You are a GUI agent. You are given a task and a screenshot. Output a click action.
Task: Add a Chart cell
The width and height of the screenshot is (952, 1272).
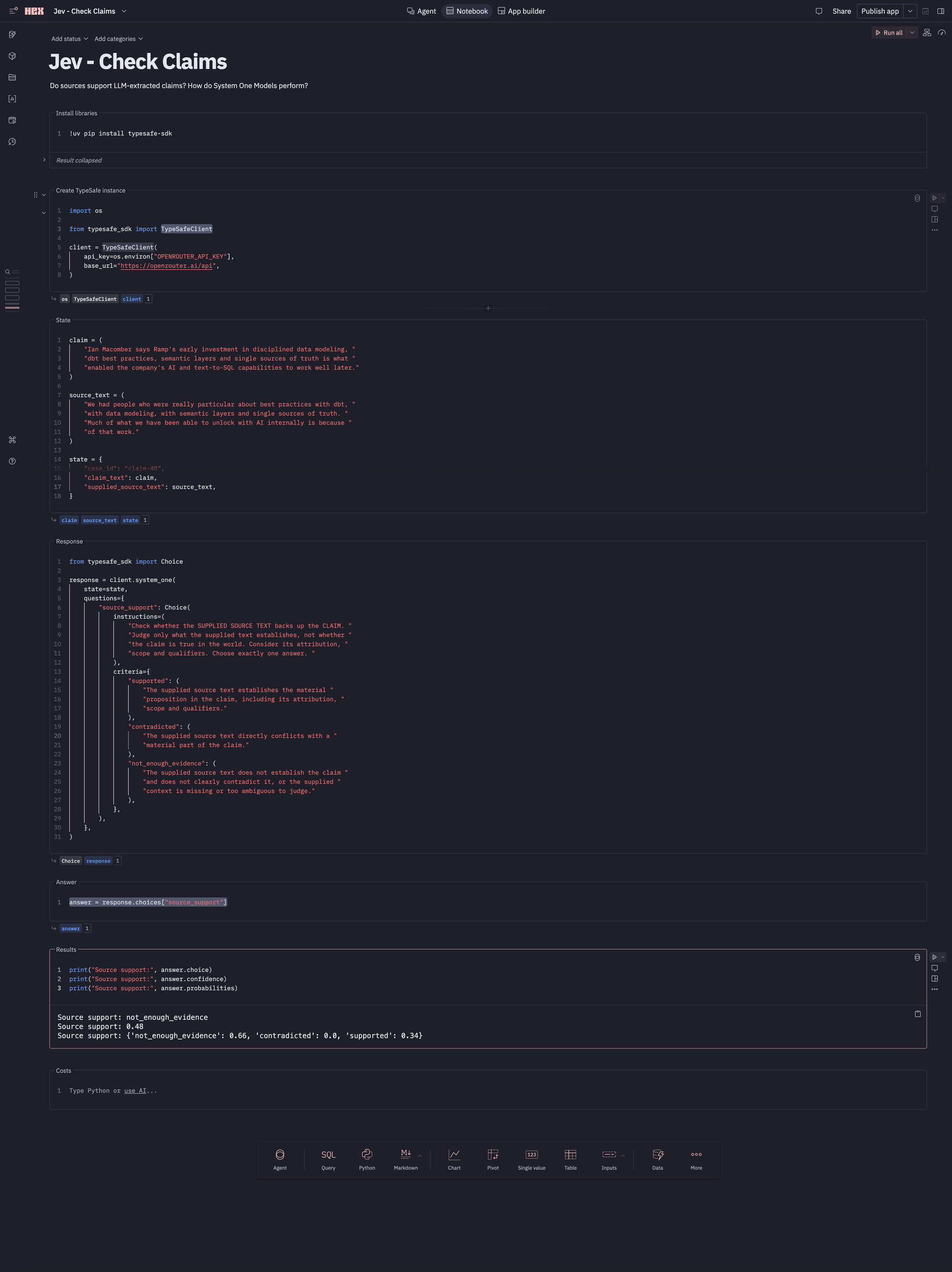click(x=454, y=1160)
